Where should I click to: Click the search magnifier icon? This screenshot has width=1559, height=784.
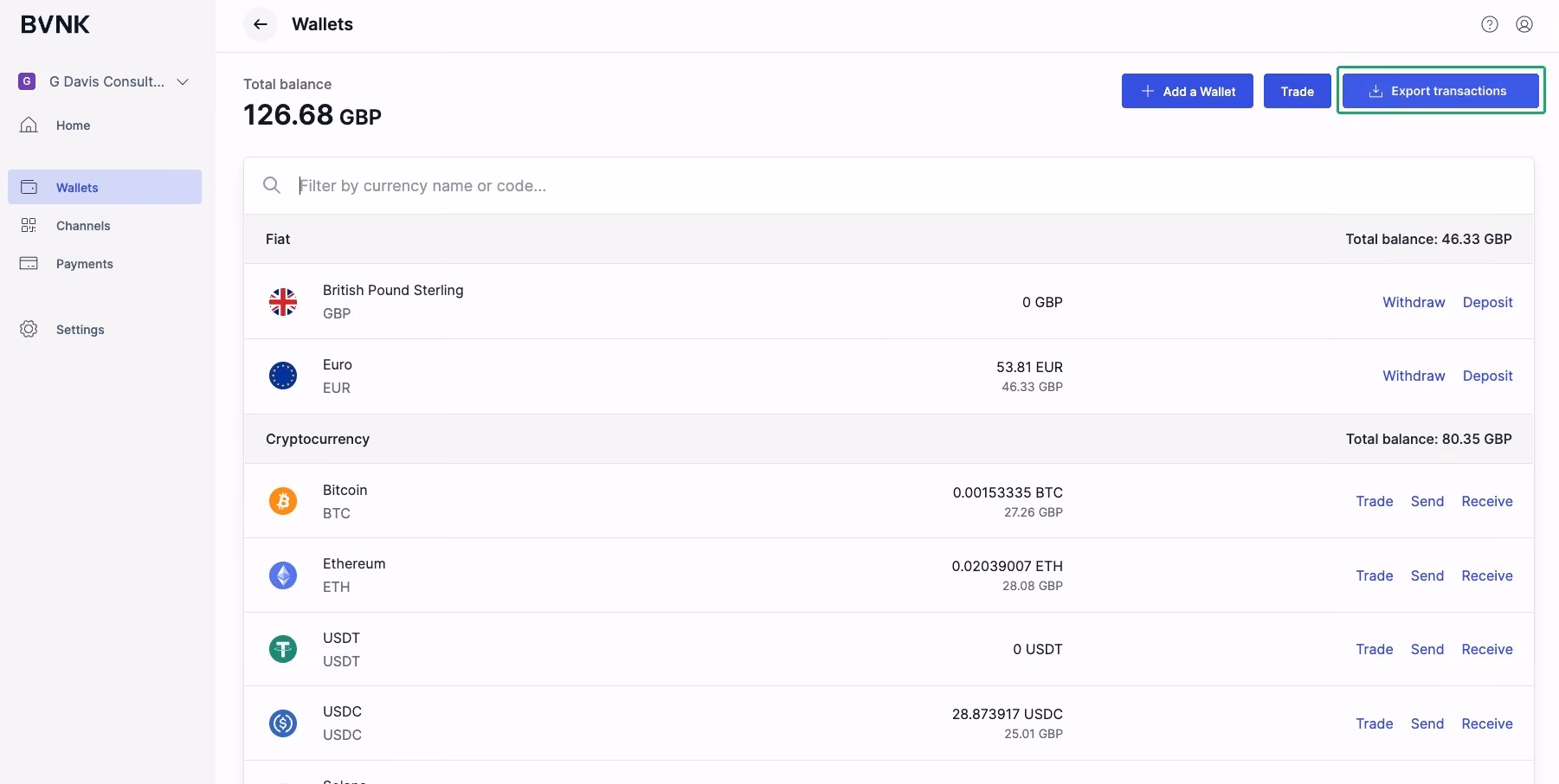[x=272, y=185]
